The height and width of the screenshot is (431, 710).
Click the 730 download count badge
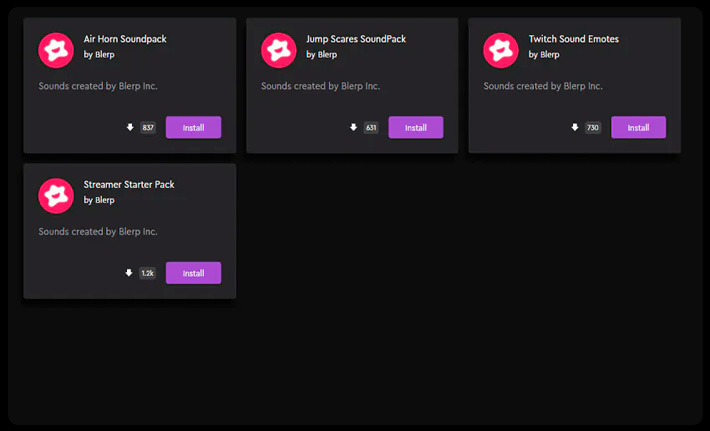(x=593, y=128)
